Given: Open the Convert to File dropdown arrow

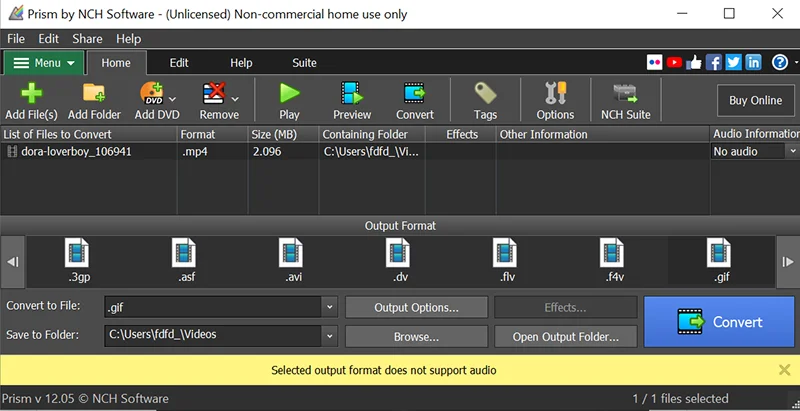Looking at the screenshot, I should pyautogui.click(x=330, y=307).
